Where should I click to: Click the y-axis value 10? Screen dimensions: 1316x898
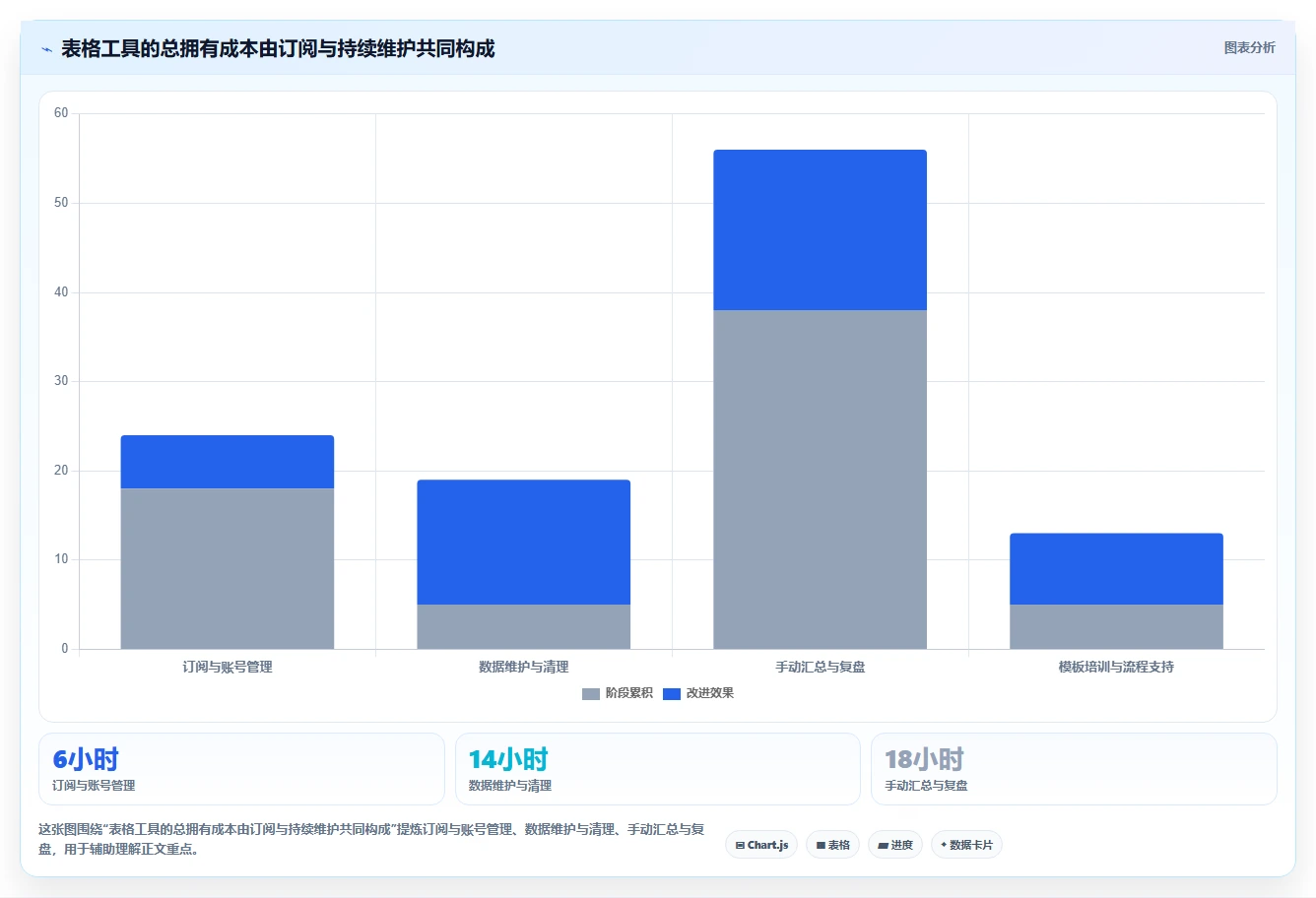tap(61, 559)
